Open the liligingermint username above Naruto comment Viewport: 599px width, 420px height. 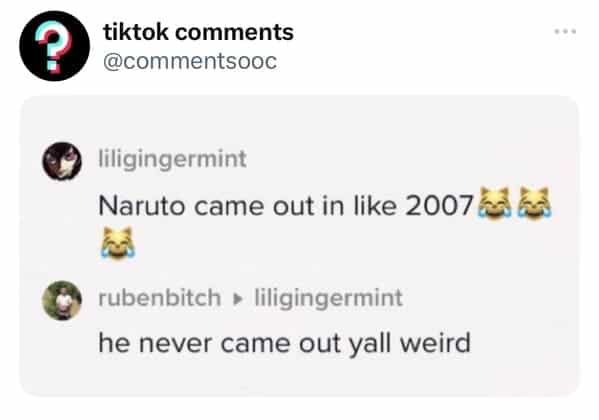[x=172, y=159]
